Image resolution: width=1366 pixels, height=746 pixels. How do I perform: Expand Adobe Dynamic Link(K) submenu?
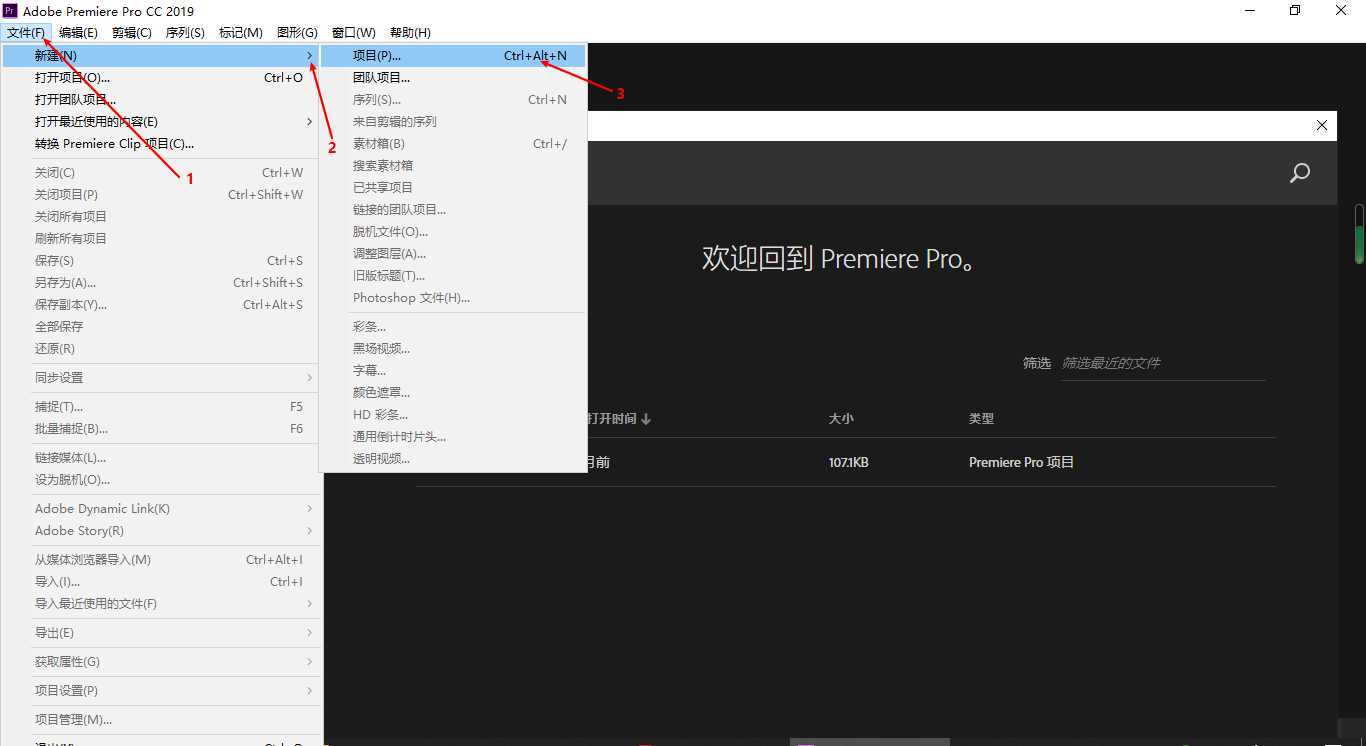tap(161, 508)
